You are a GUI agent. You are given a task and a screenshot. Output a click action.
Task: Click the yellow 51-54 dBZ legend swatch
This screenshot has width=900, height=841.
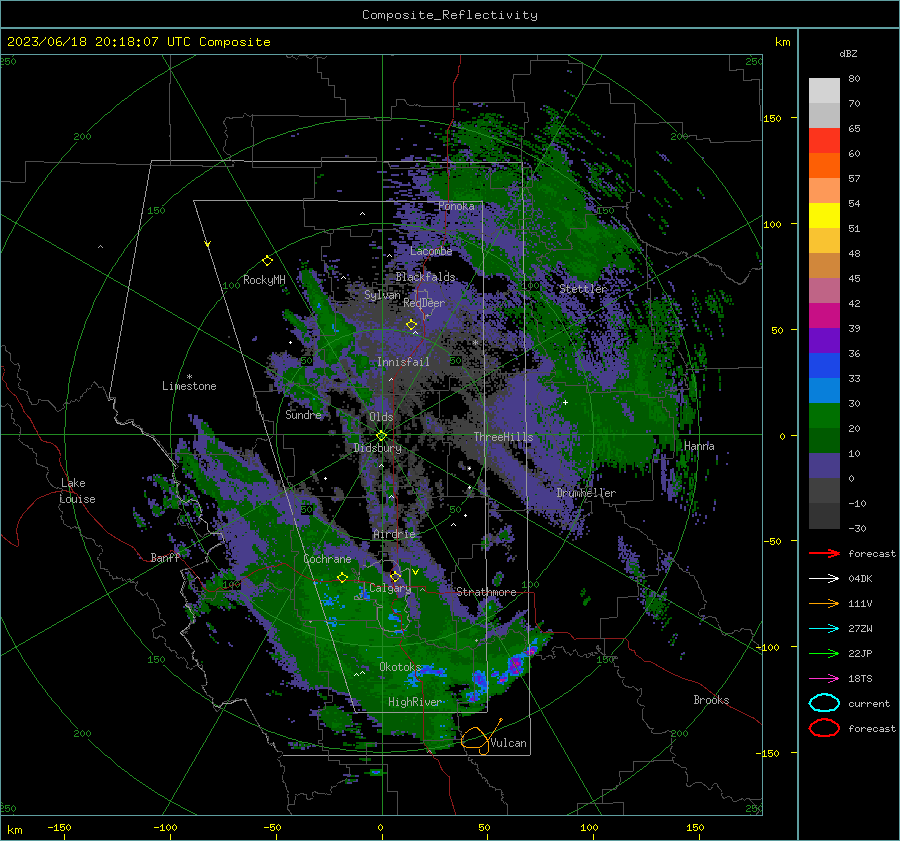(x=824, y=216)
